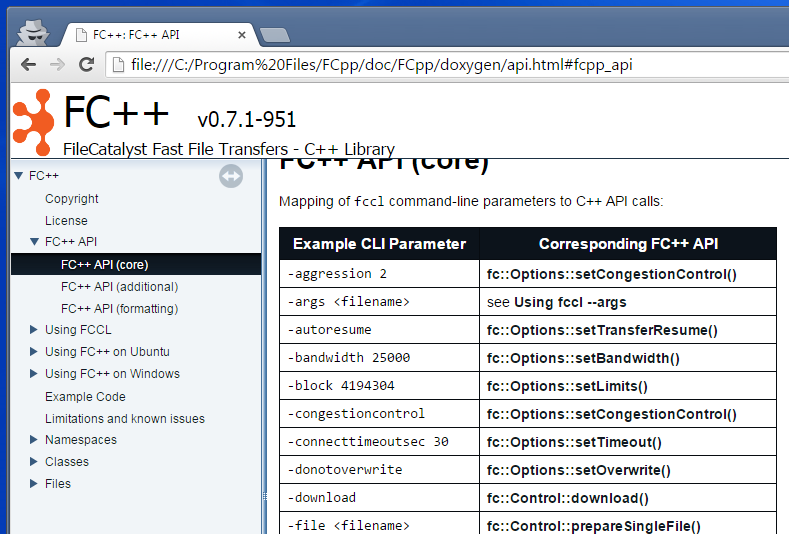Click the sidebar sync toggle arrow icon

pyautogui.click(x=231, y=177)
